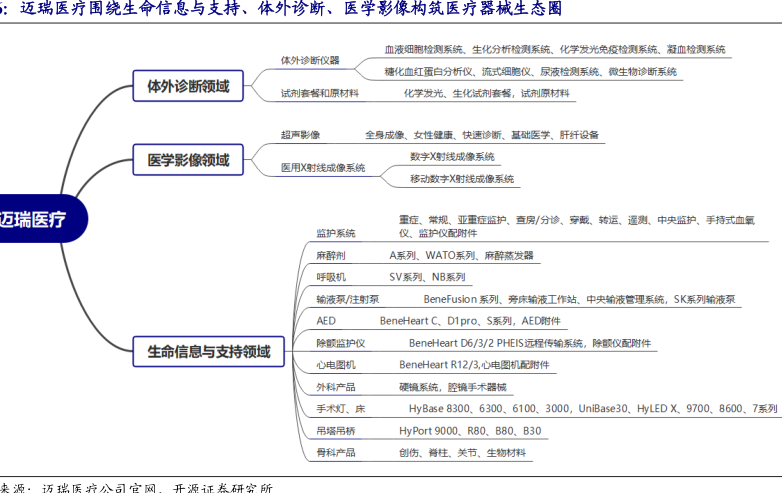782x493 pixels.
Task: Click the text SV系列、NB系列
Action: click(427, 277)
